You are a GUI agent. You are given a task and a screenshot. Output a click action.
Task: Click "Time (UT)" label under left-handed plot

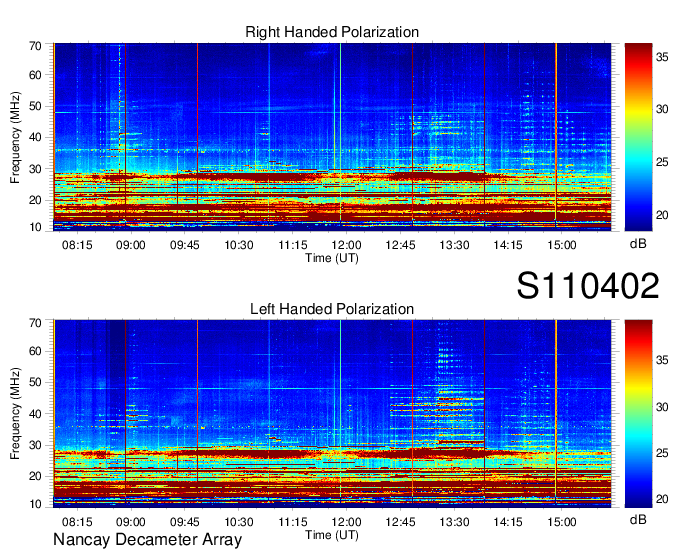coord(332,535)
